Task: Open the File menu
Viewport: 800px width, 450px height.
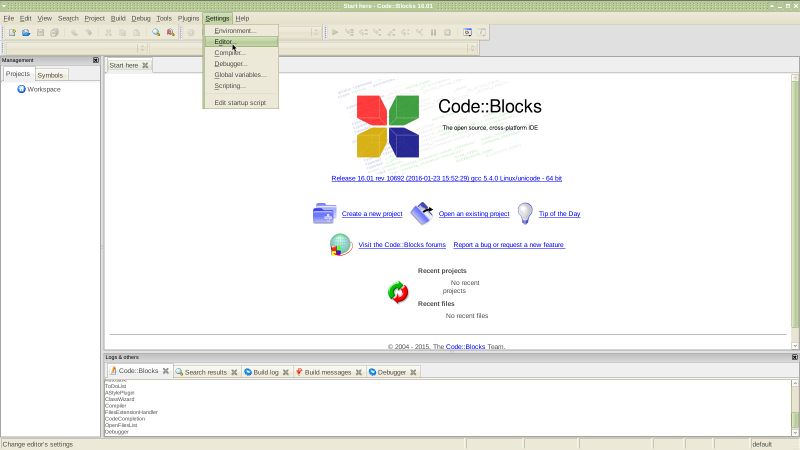Action: (x=9, y=18)
